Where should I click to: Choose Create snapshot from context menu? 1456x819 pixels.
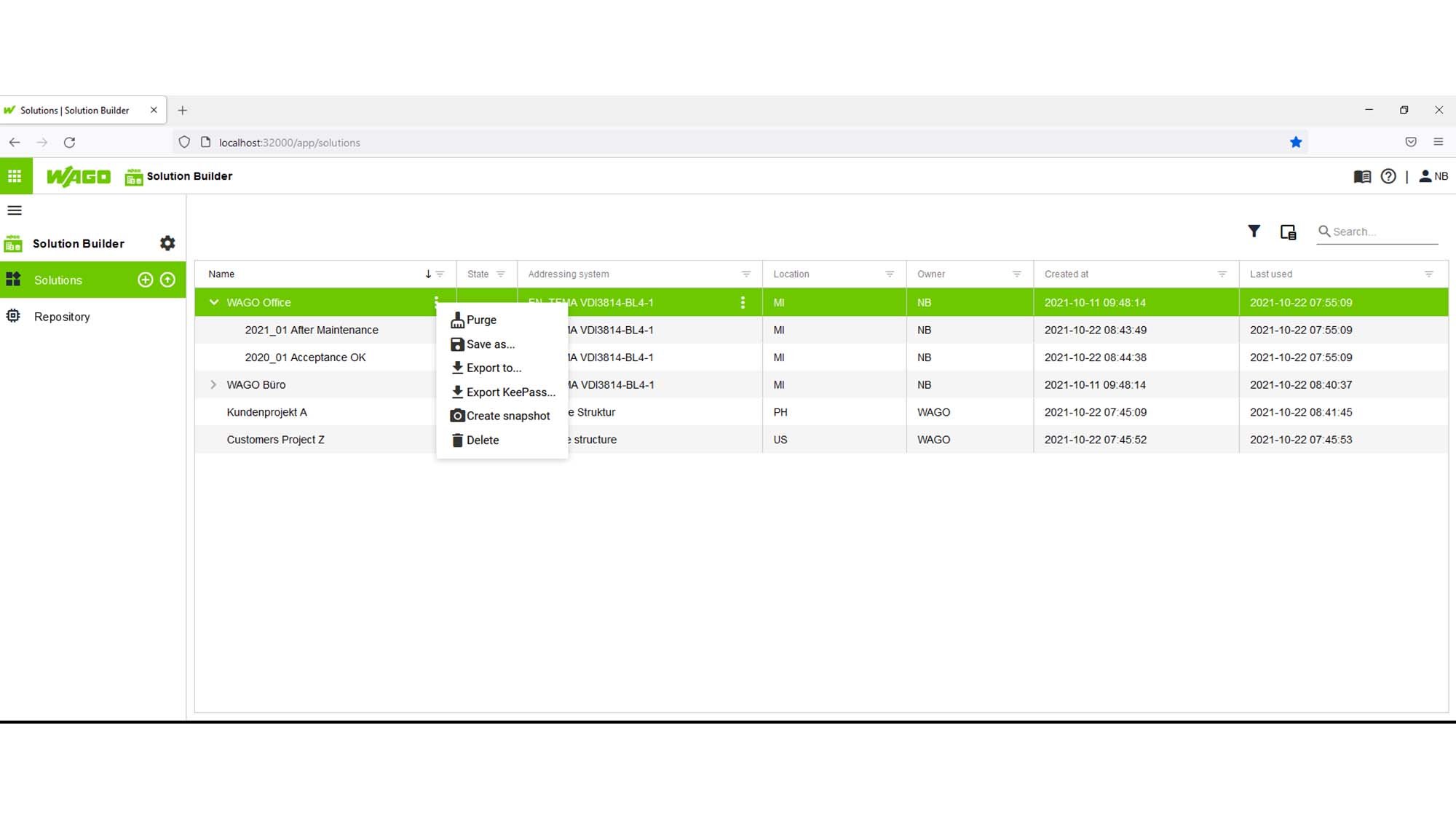pyautogui.click(x=502, y=416)
